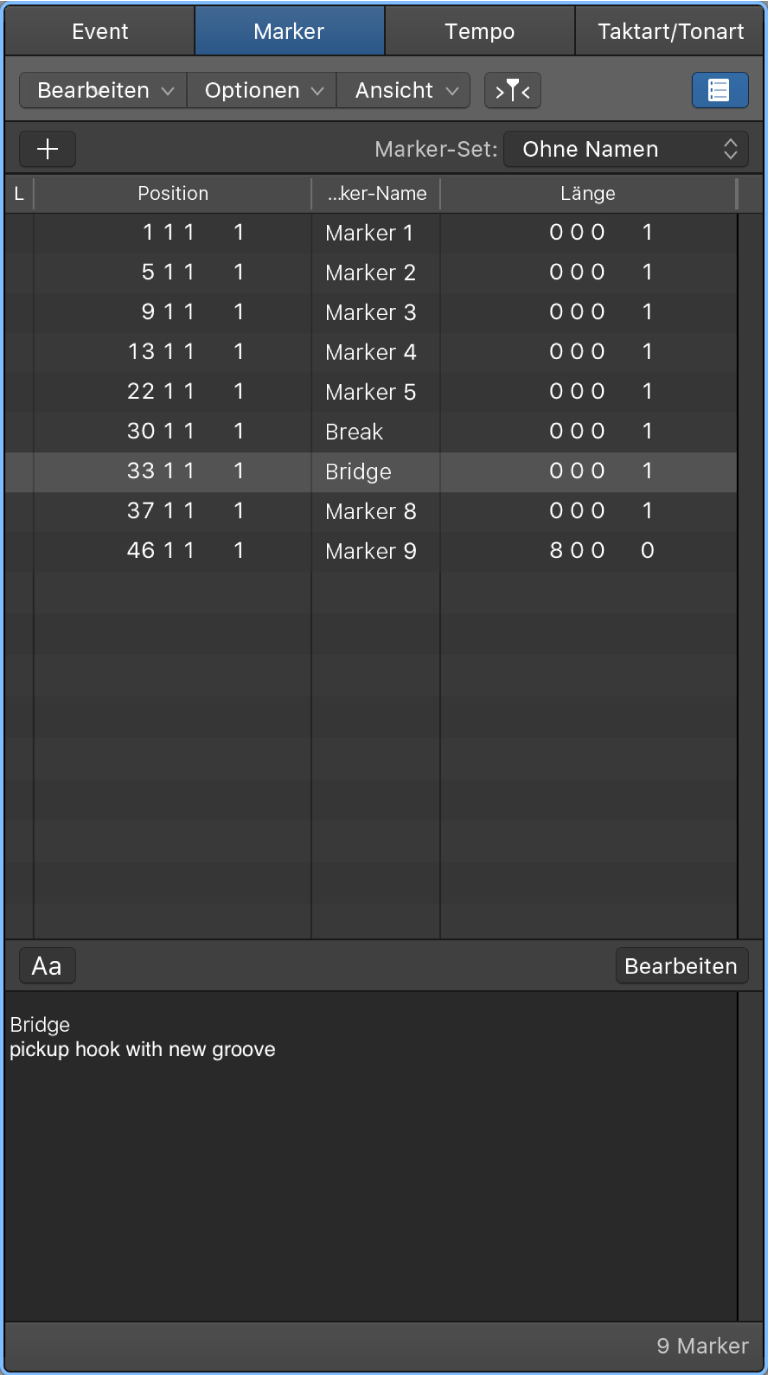Select Marker 9 in the list
Viewport: 769px width, 1375px height.
(370, 551)
